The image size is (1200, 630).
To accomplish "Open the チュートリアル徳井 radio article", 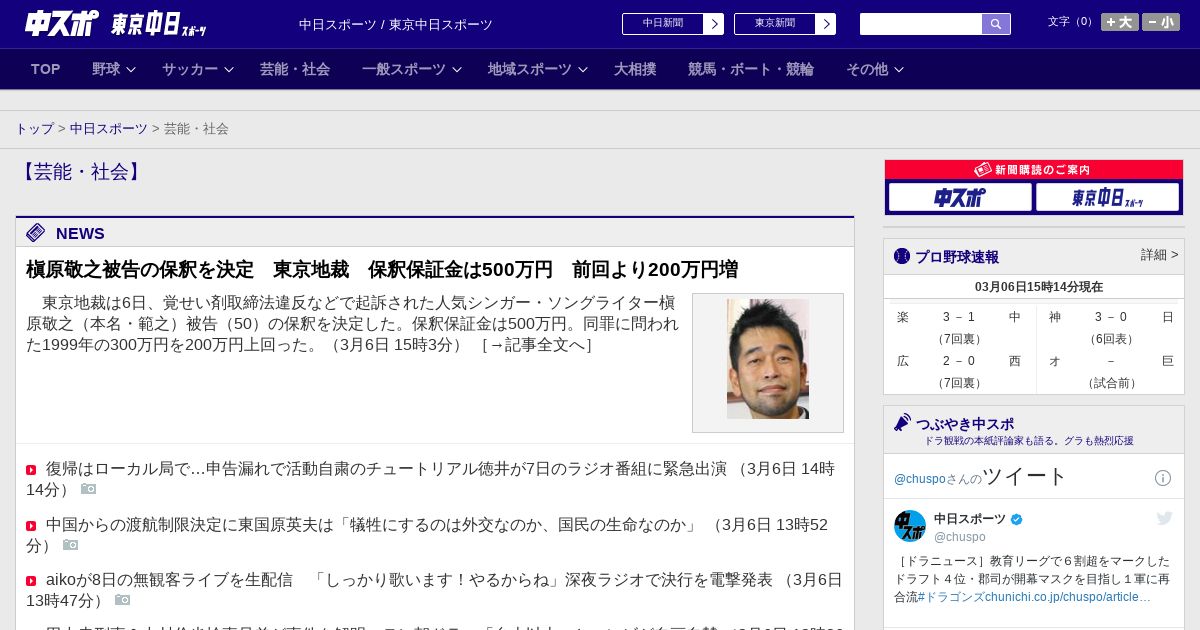I will [x=430, y=479].
